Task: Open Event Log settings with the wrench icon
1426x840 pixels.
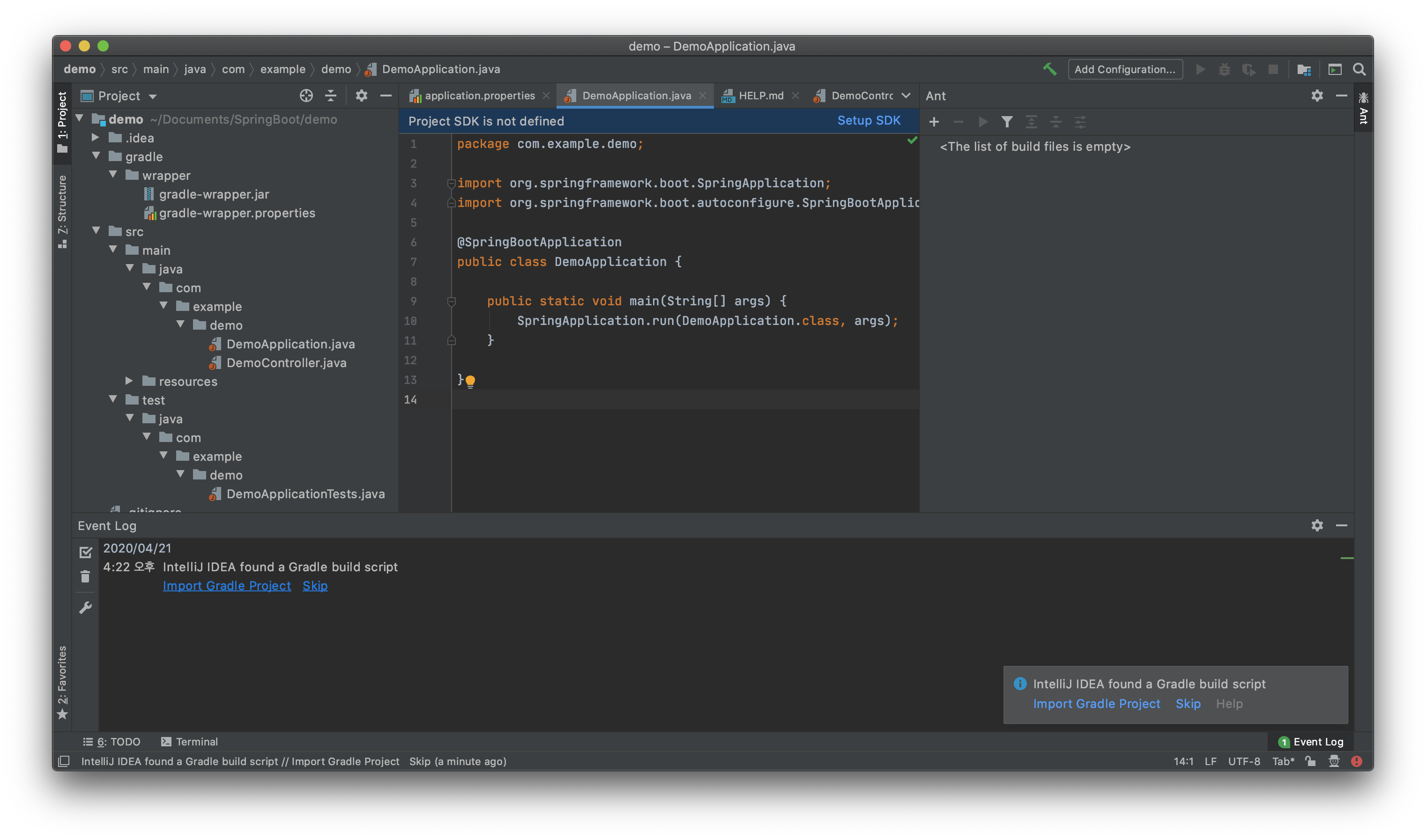Action: pyautogui.click(x=86, y=607)
